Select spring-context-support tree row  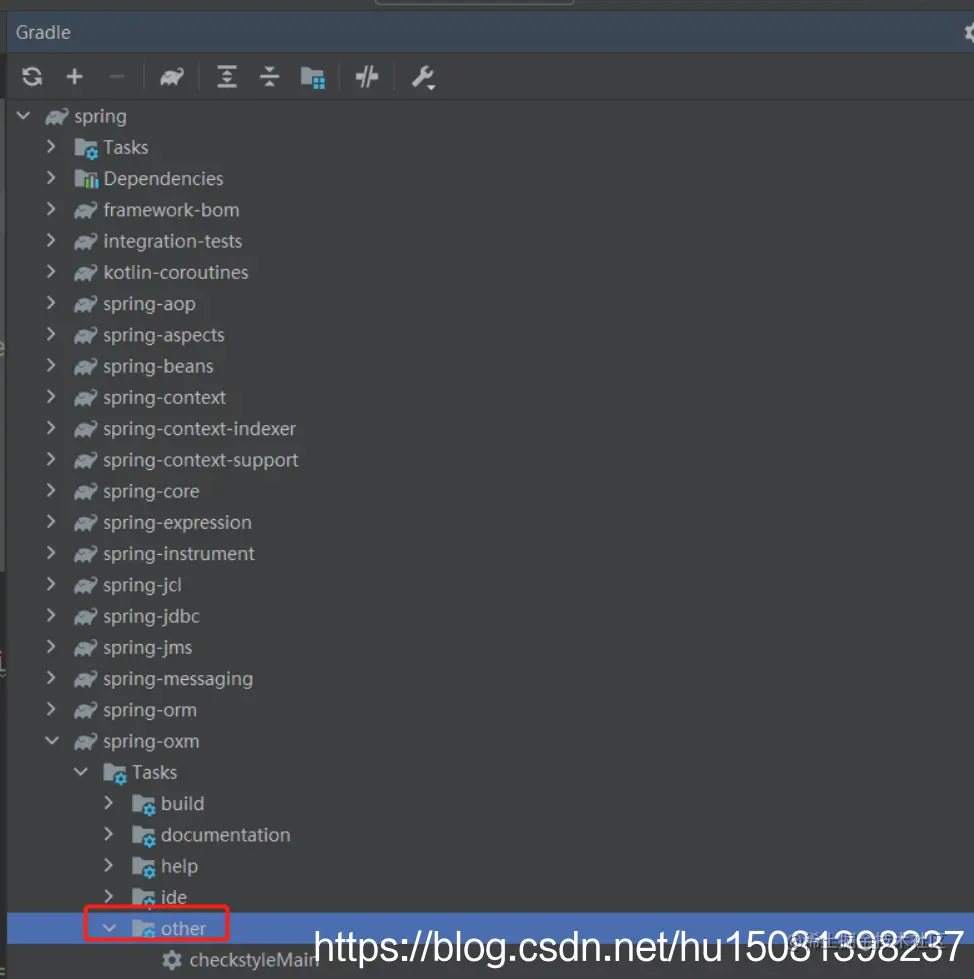[x=490, y=460]
